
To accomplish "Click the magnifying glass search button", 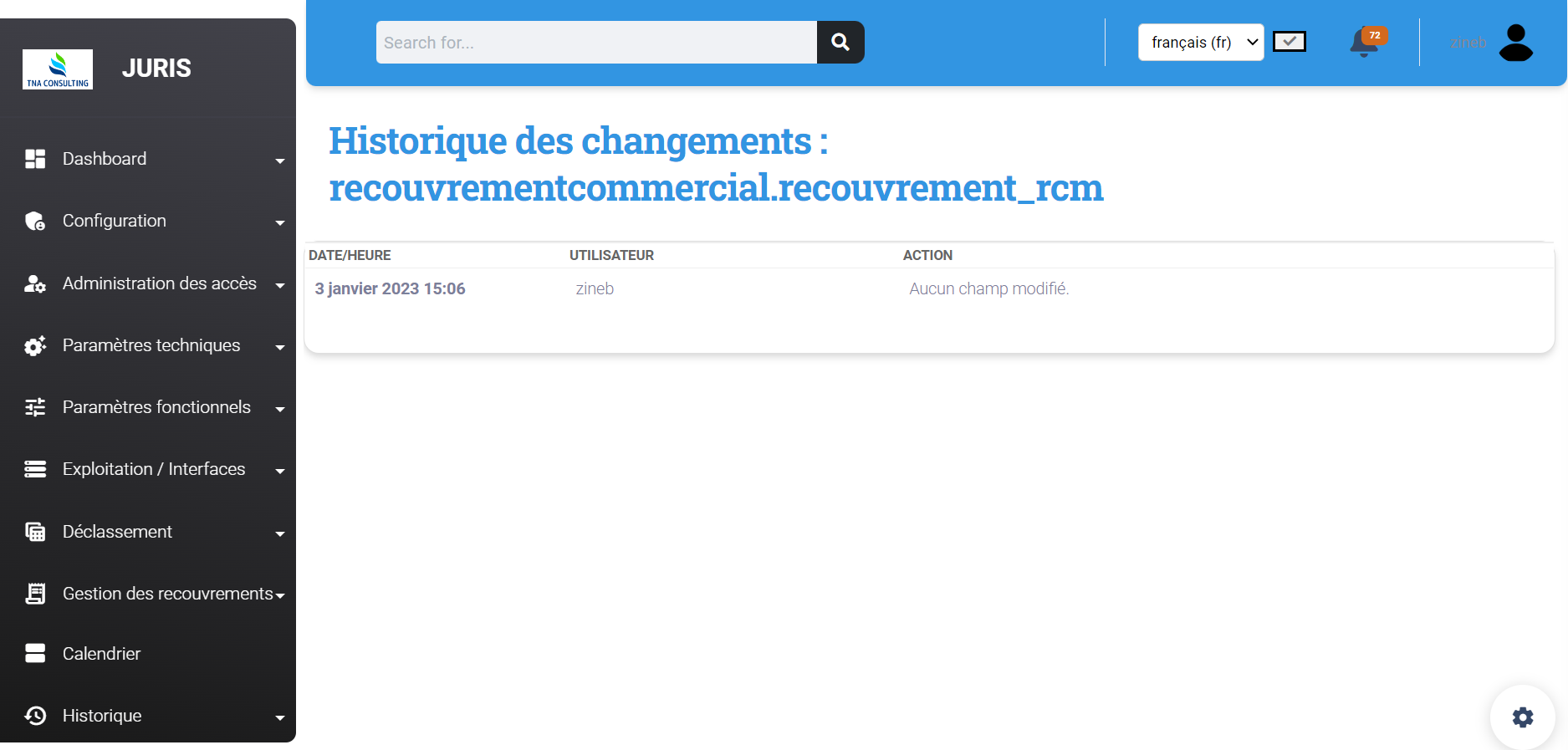I will 840,42.
